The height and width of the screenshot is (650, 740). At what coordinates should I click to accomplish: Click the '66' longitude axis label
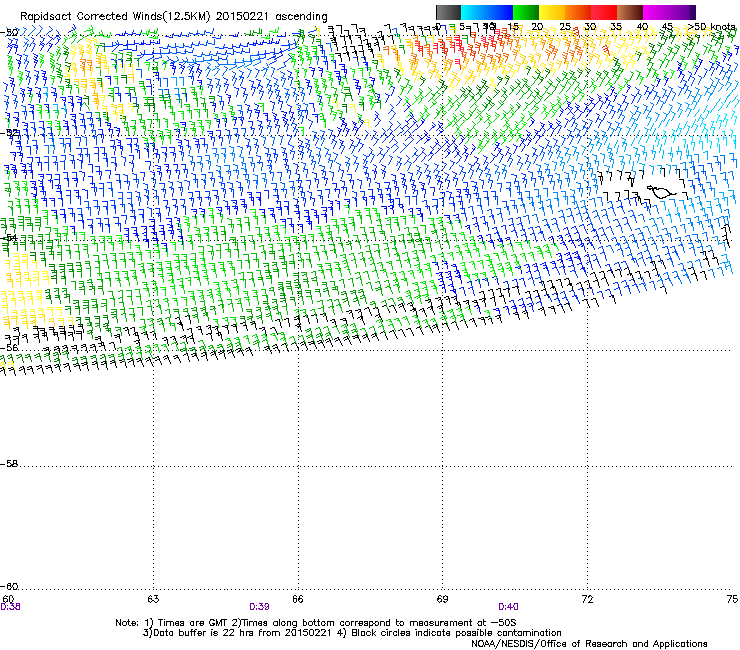click(298, 599)
